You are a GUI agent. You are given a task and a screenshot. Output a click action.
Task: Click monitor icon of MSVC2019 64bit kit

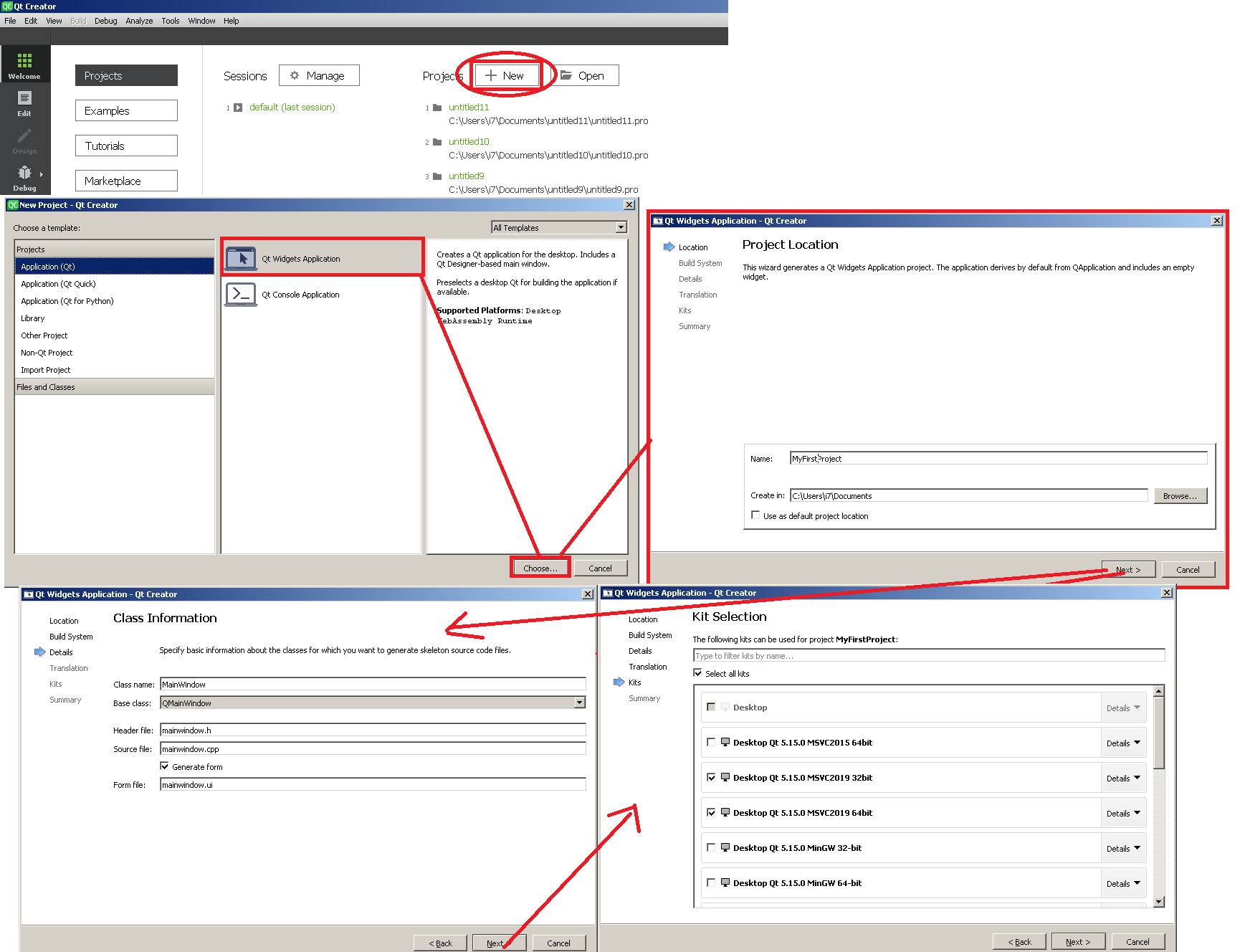pos(725,812)
